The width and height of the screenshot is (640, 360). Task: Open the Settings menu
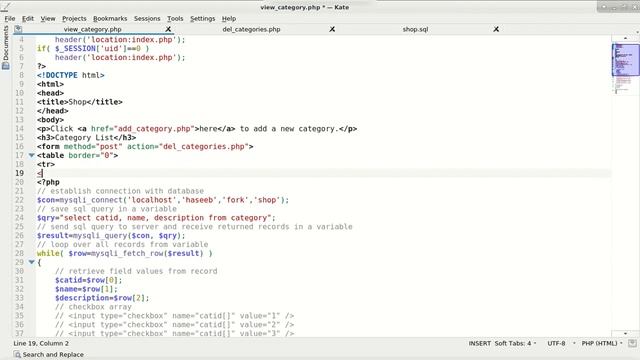[202, 18]
